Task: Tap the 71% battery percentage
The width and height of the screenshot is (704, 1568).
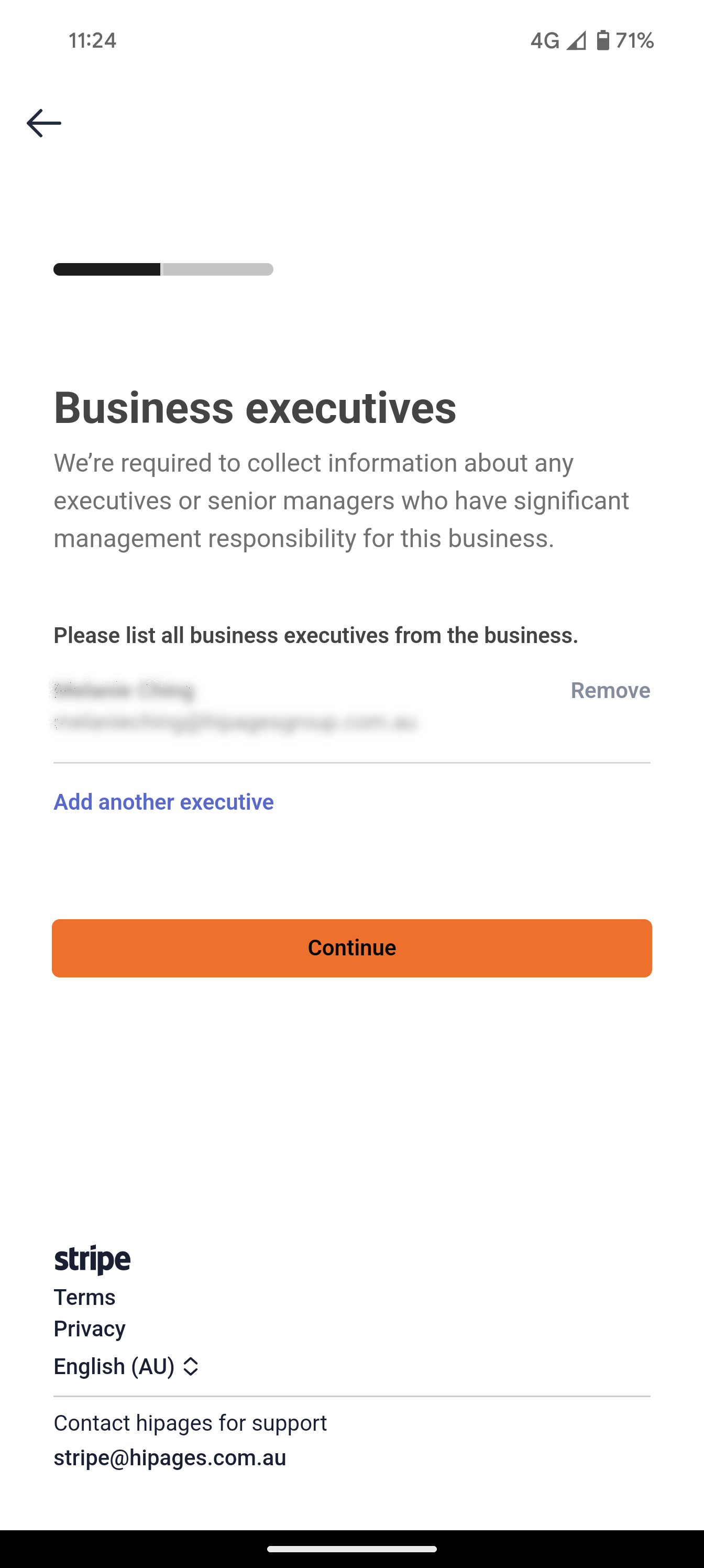Action: [x=634, y=41]
